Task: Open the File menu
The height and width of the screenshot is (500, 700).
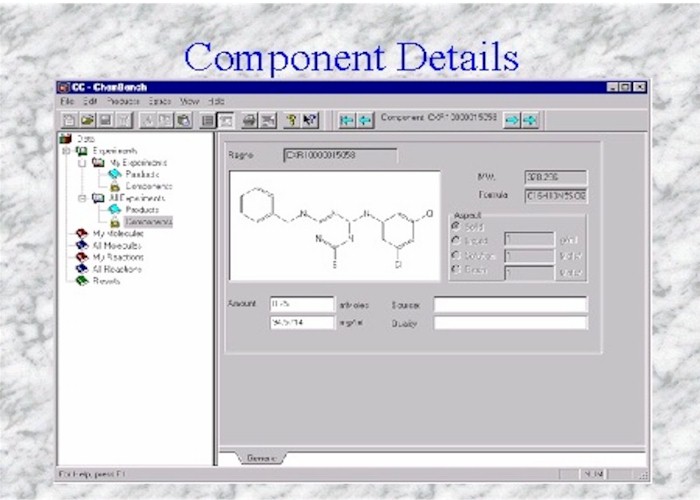Action: click(x=67, y=102)
